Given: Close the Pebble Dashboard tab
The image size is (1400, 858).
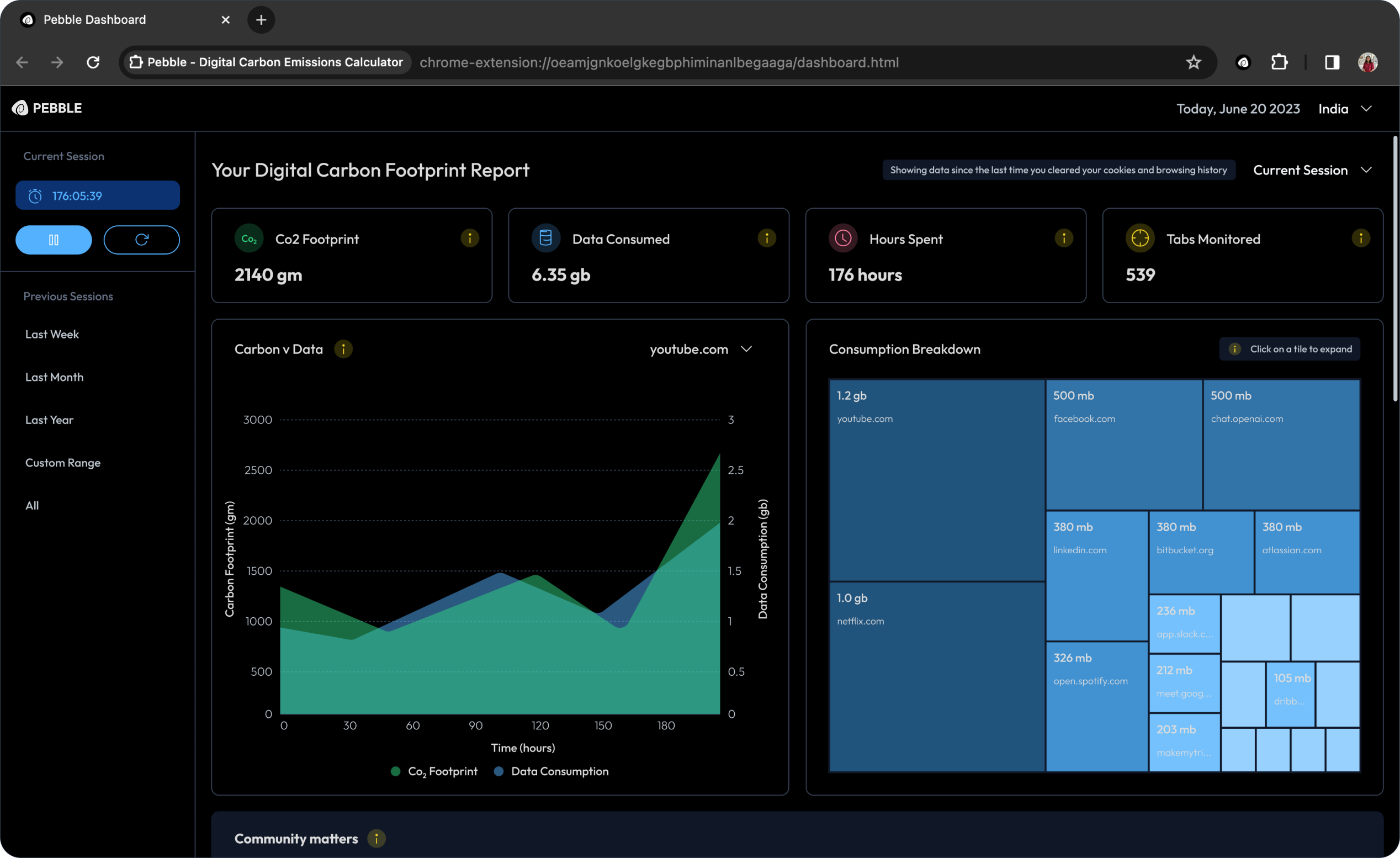Looking at the screenshot, I should point(226,20).
